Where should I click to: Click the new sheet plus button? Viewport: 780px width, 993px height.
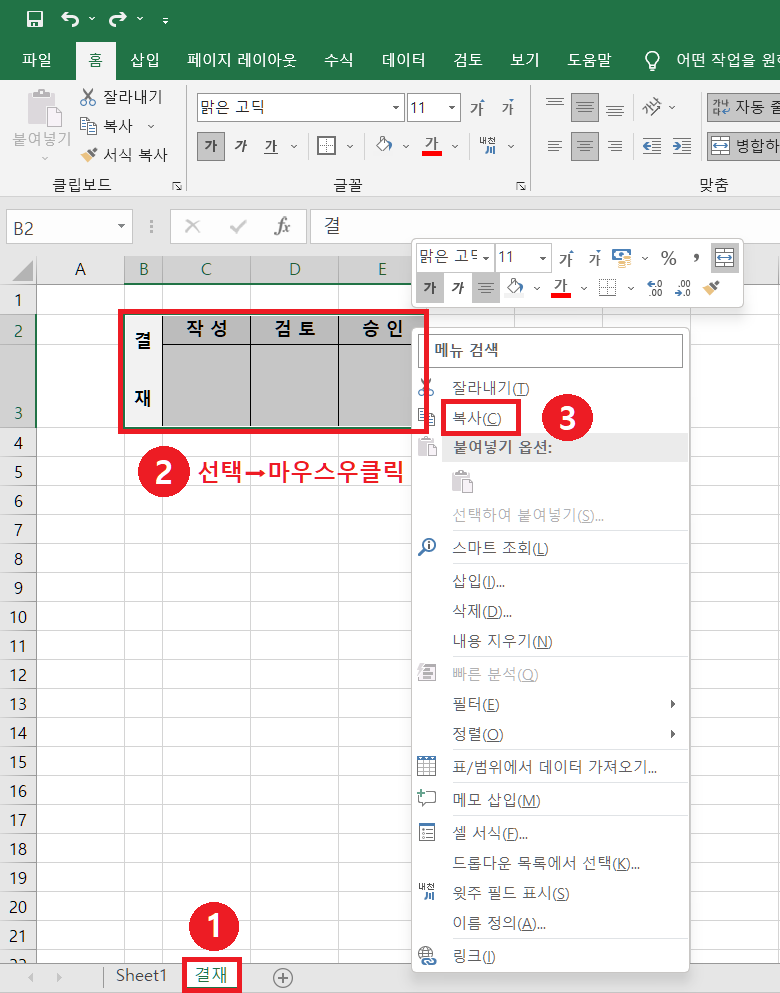282,977
